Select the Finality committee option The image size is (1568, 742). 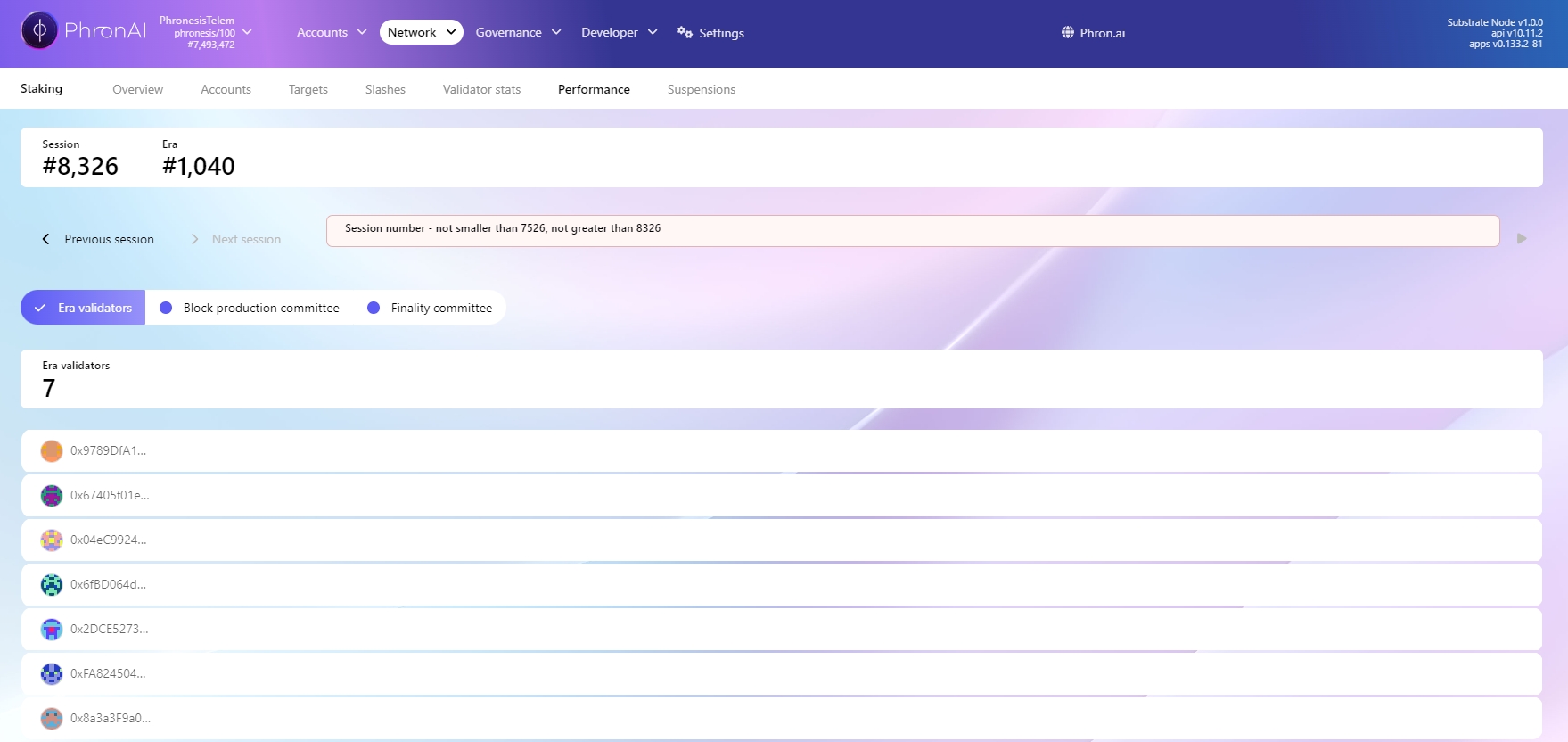pyautogui.click(x=430, y=308)
